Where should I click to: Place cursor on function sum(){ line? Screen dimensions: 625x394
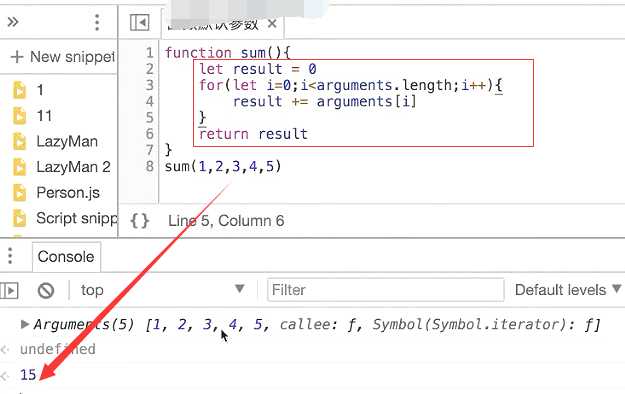(x=228, y=53)
